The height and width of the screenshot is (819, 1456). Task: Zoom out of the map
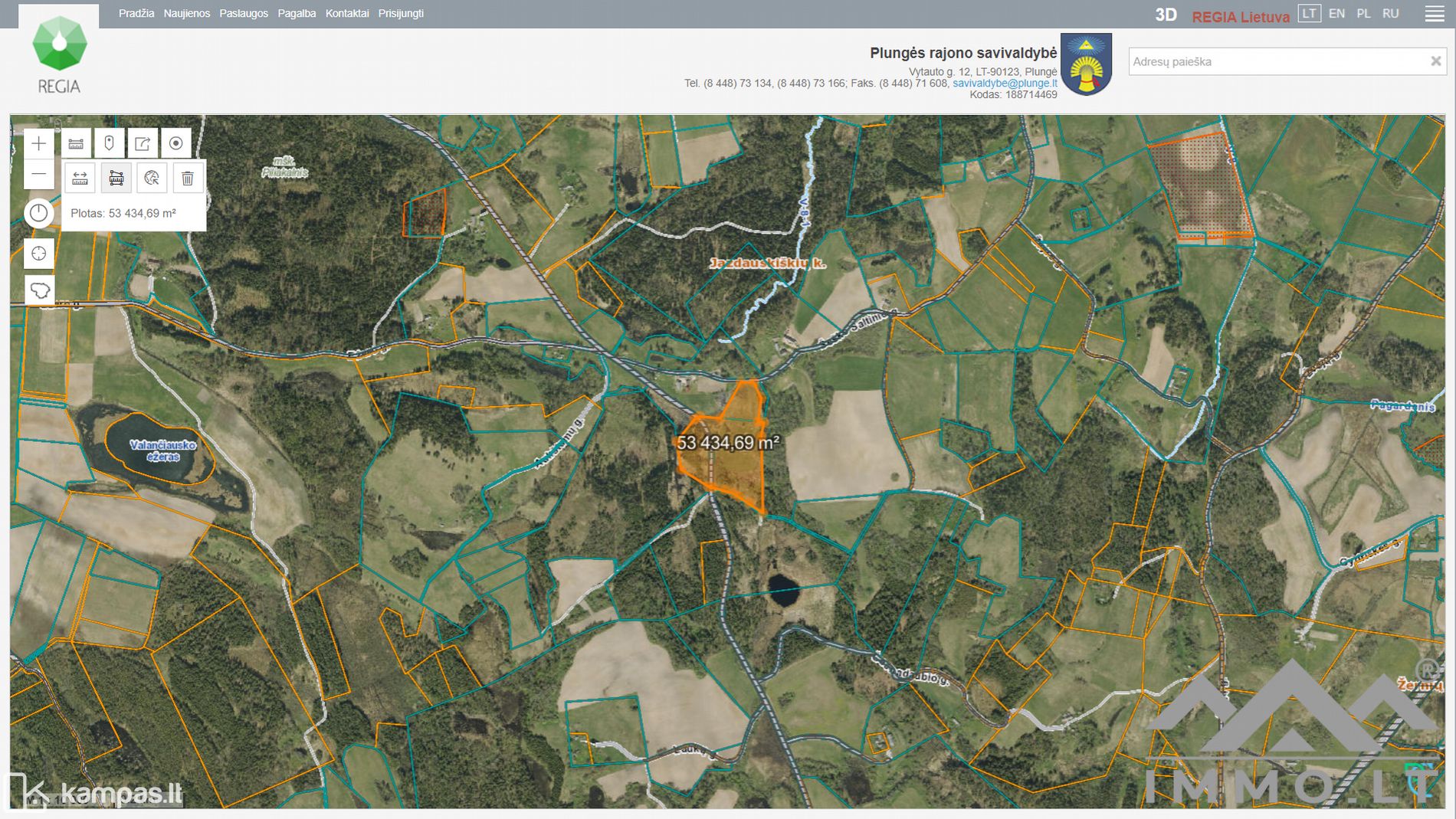coord(39,175)
